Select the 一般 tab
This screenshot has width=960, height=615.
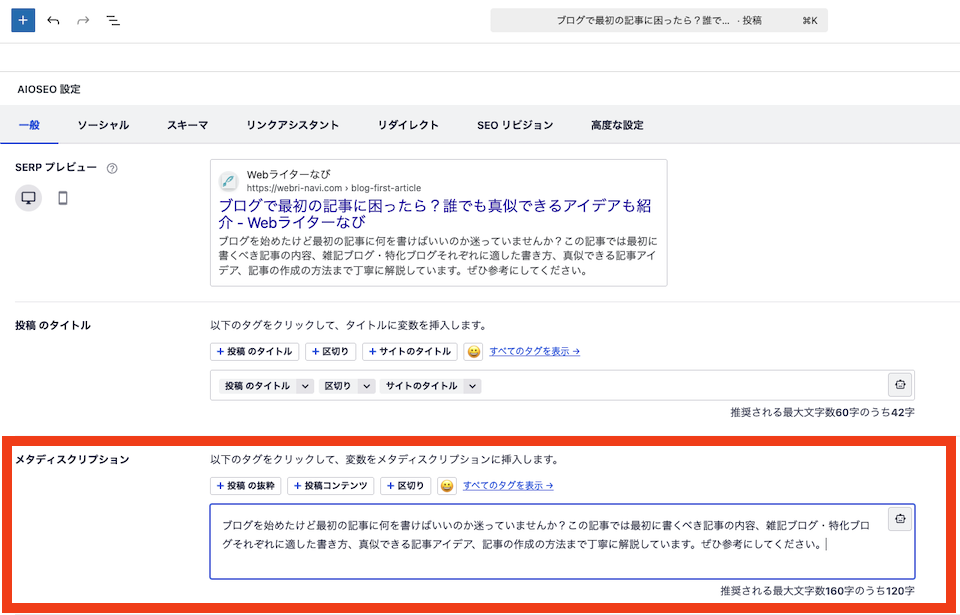click(x=29, y=125)
